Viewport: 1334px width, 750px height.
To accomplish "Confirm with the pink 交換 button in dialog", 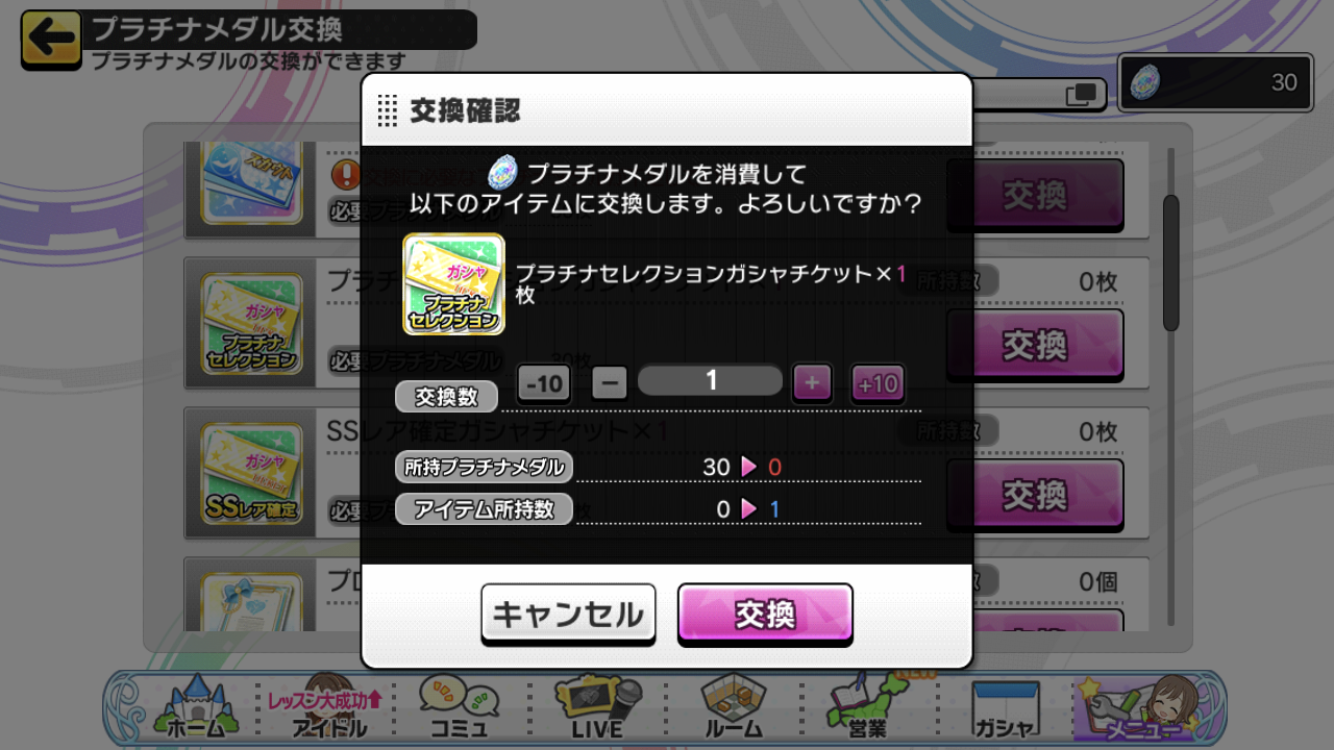I will 765,614.
